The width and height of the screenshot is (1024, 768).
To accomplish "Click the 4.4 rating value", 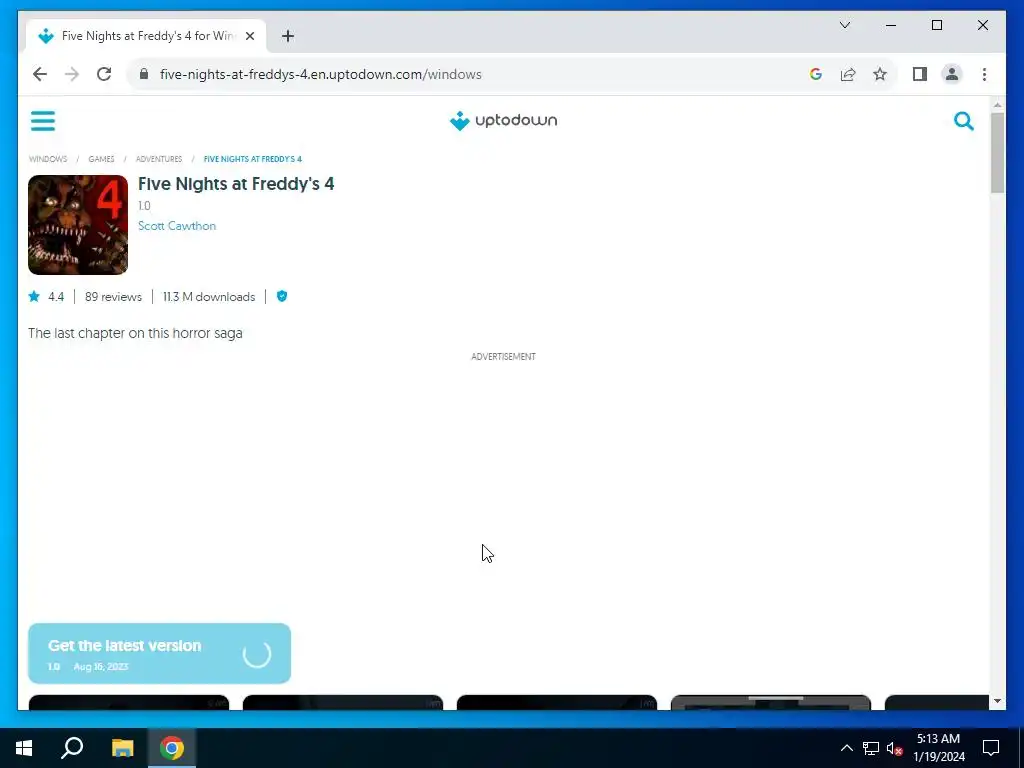I will (56, 296).
